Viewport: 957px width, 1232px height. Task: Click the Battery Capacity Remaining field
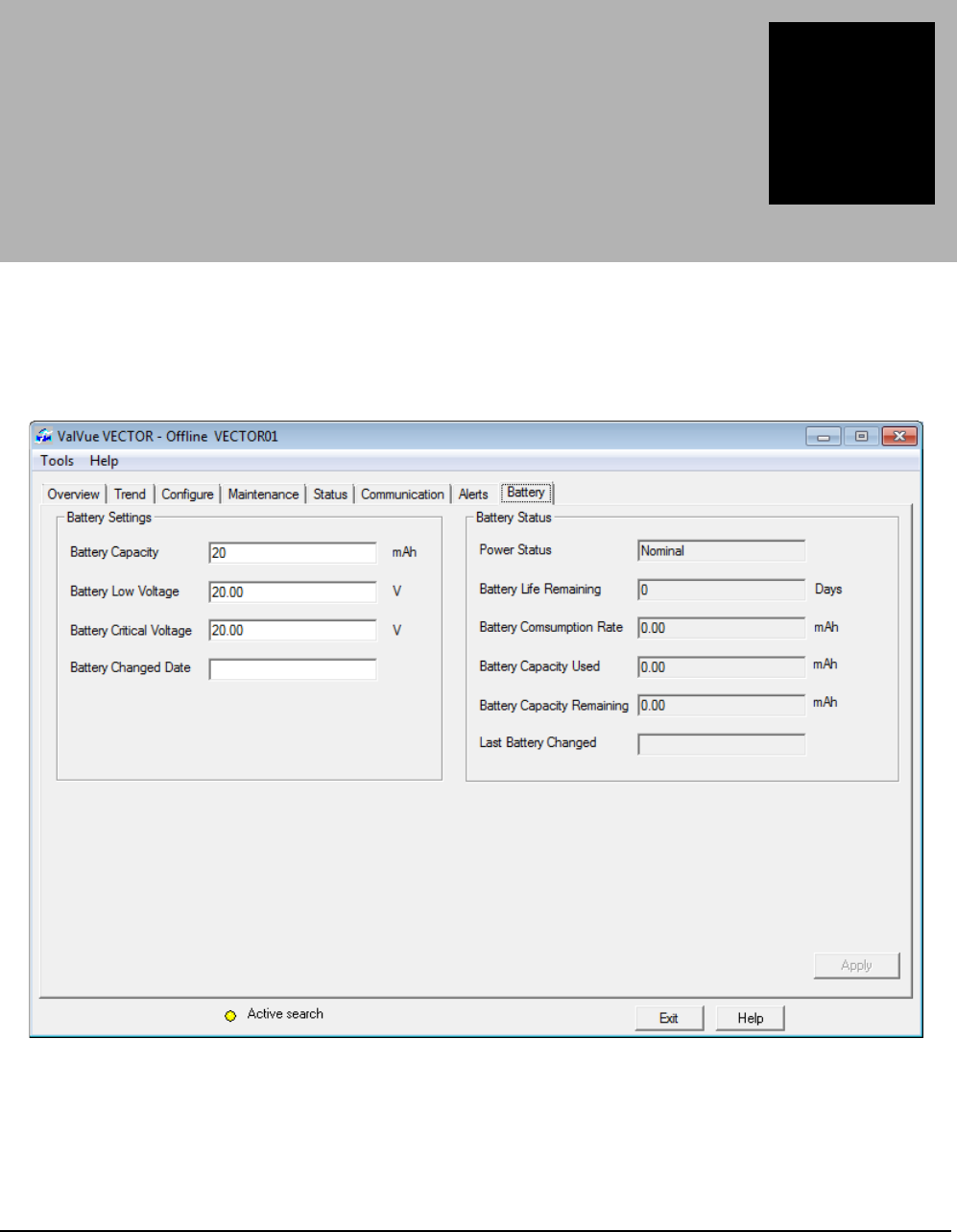722,706
